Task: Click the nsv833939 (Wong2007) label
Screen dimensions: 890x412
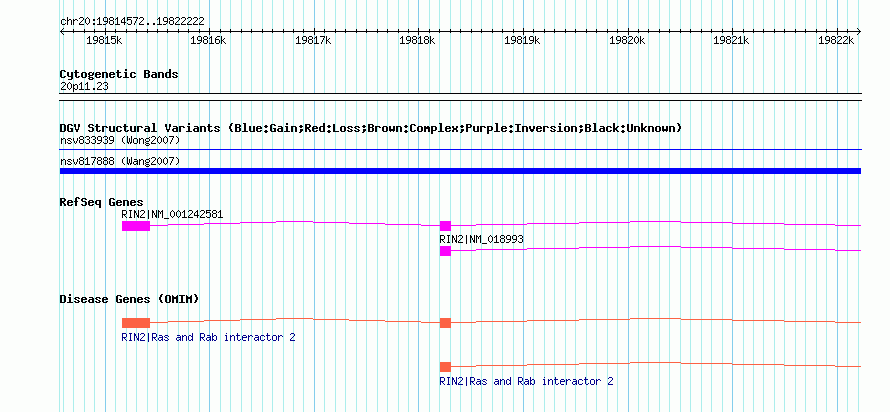Action: pyautogui.click(x=120, y=140)
